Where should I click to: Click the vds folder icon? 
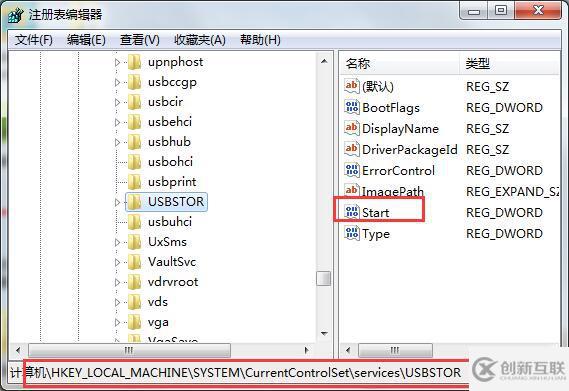coord(134,302)
